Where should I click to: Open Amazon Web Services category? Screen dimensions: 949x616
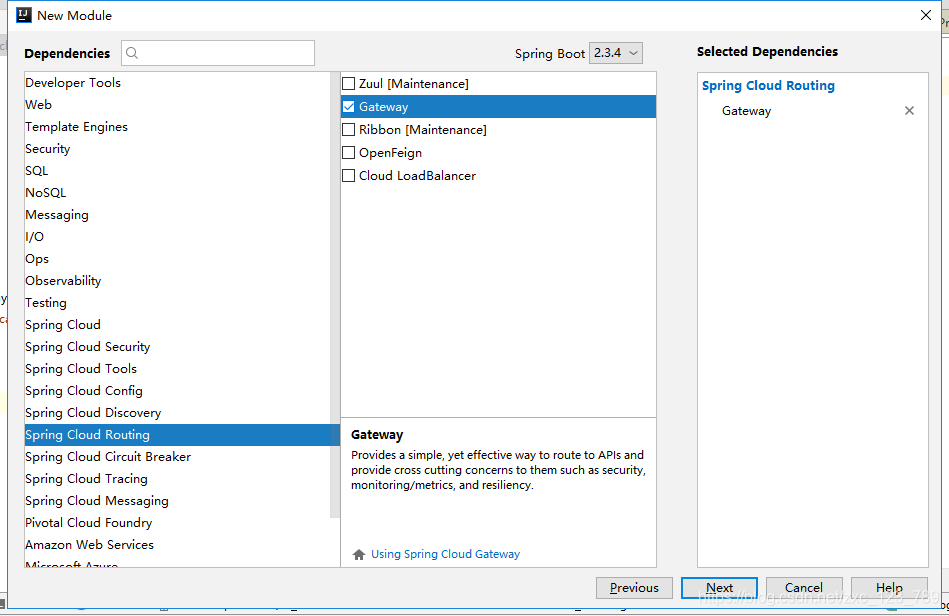click(x=178, y=545)
